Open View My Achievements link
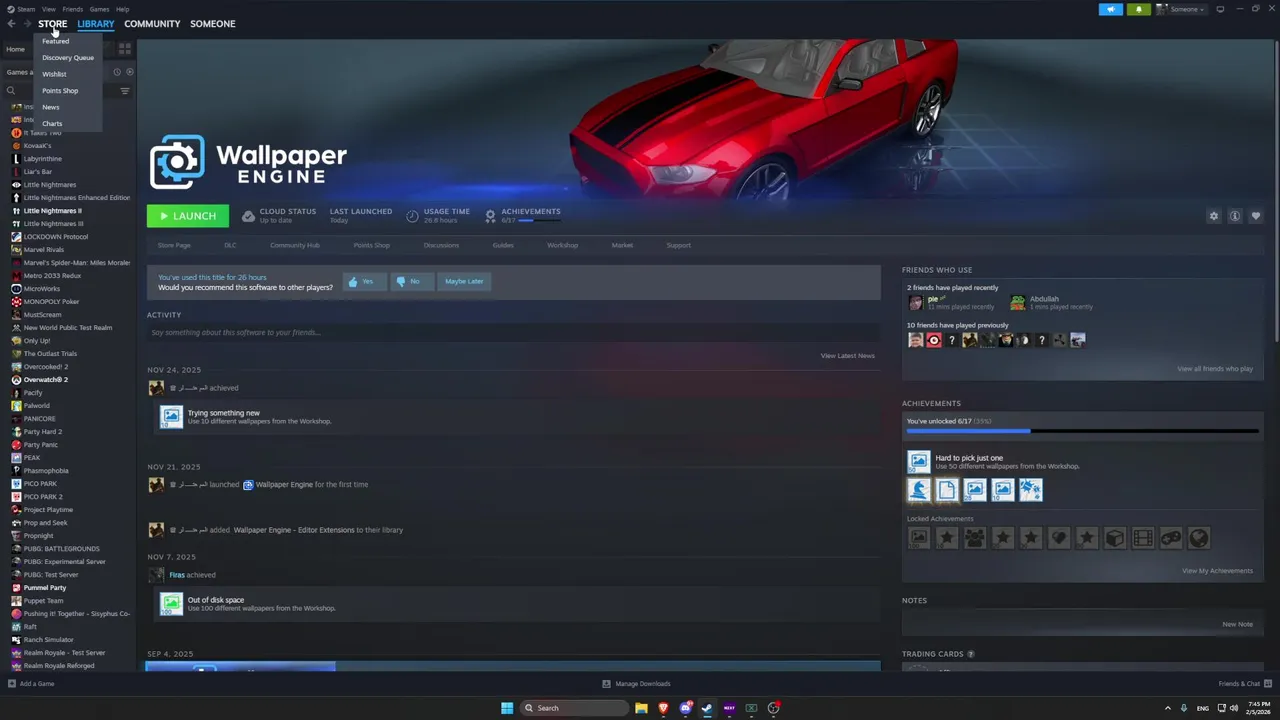Viewport: 1280px width, 720px height. [1217, 571]
